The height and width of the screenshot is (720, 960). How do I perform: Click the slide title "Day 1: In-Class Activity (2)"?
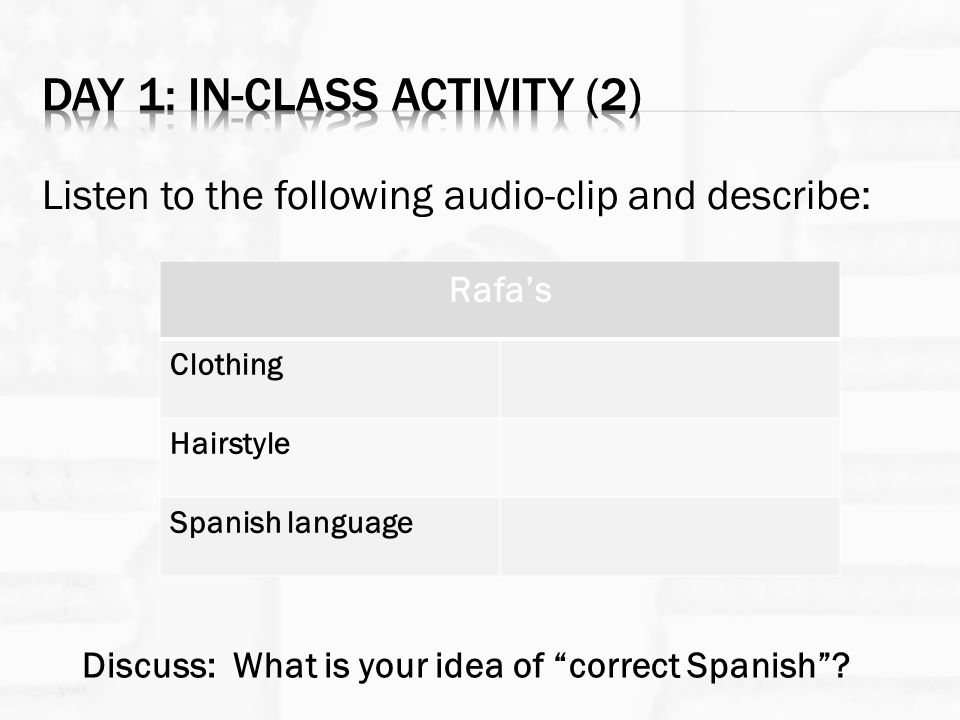[342, 96]
